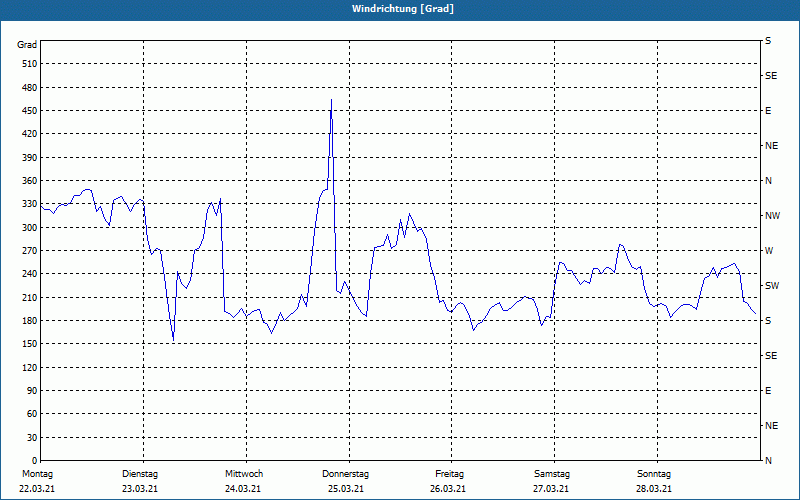Image resolution: width=800 pixels, height=500 pixels.
Task: Click the 28.03.21 date label
Action: 653,489
